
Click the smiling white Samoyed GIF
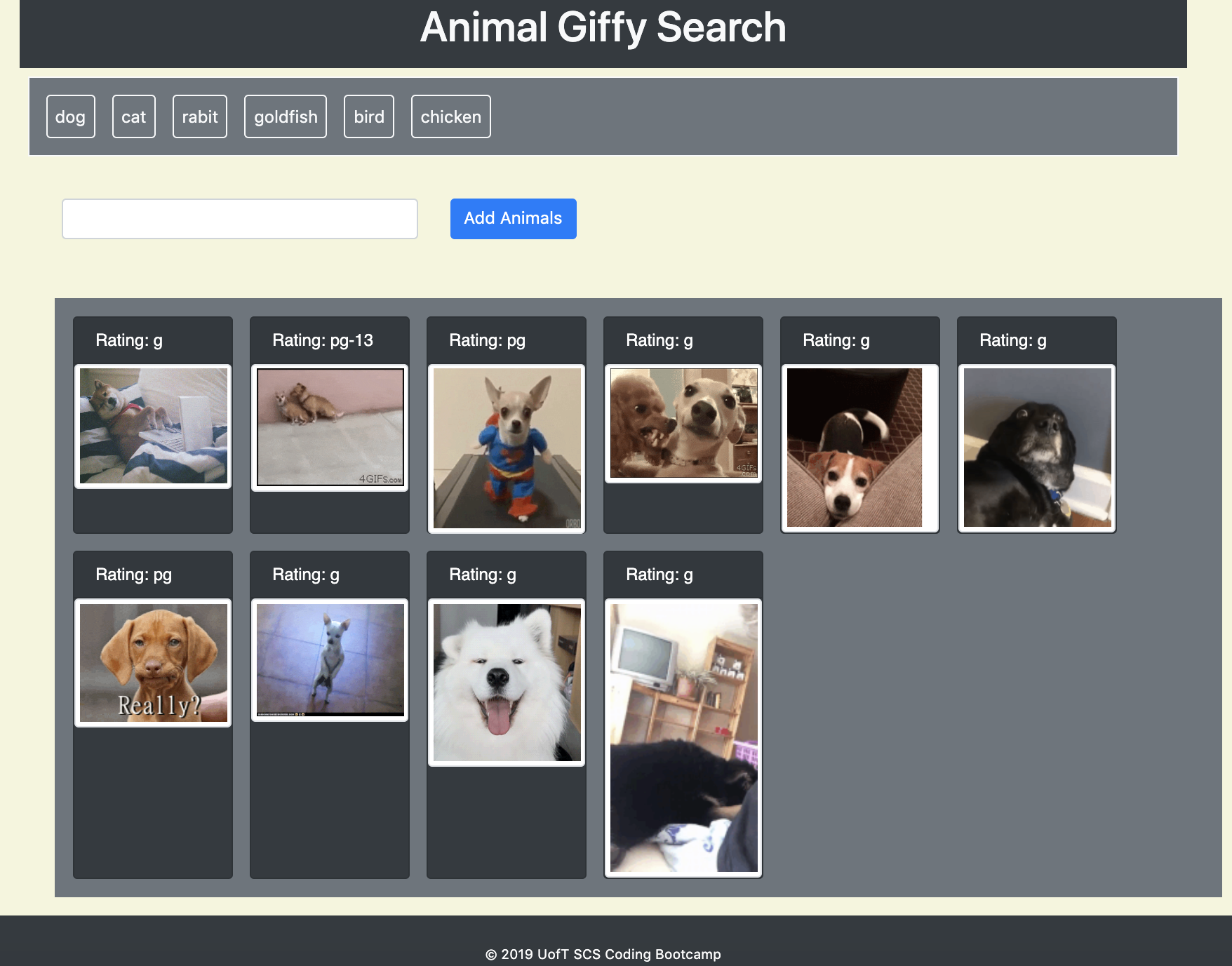(x=507, y=683)
